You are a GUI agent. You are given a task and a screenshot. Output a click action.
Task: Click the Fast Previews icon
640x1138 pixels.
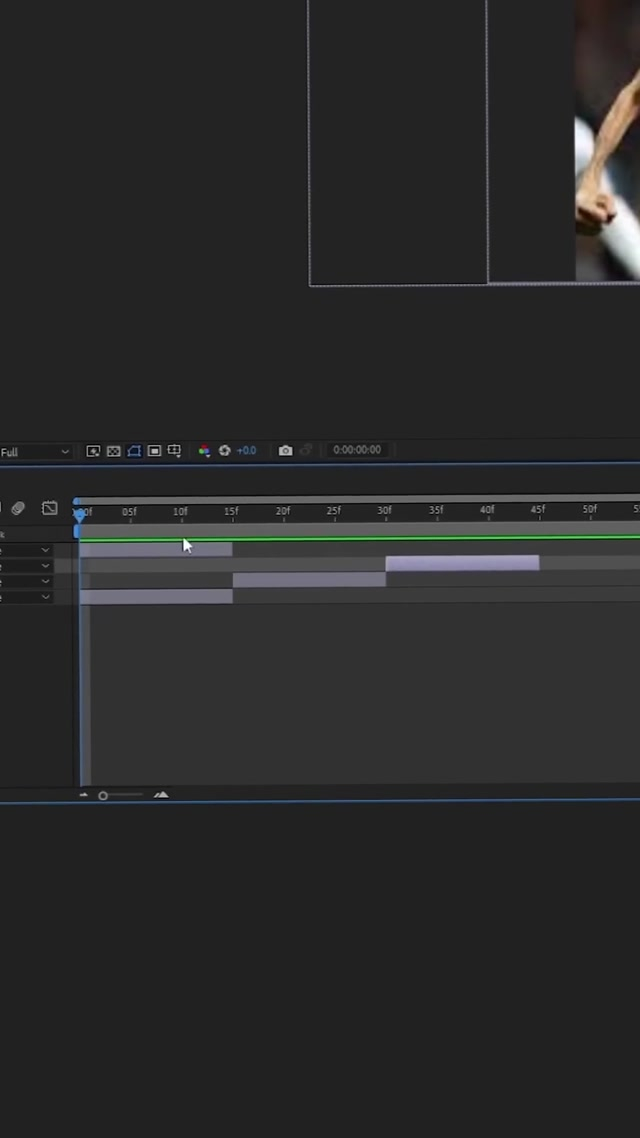(93, 451)
